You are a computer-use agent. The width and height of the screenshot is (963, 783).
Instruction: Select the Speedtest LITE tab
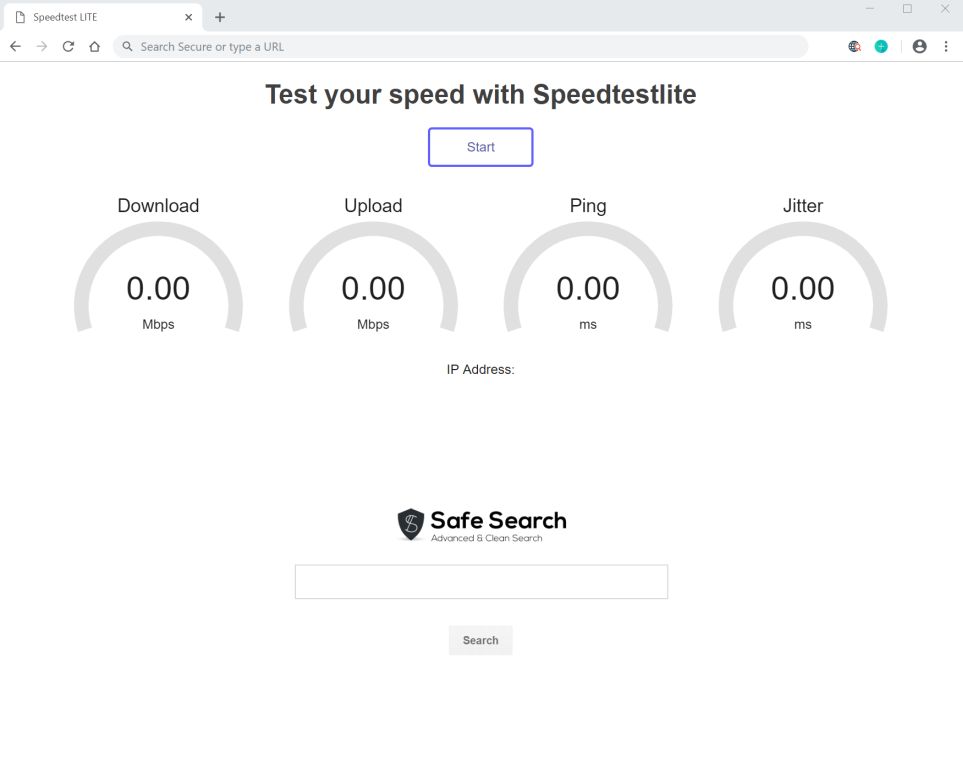pyautogui.click(x=90, y=17)
